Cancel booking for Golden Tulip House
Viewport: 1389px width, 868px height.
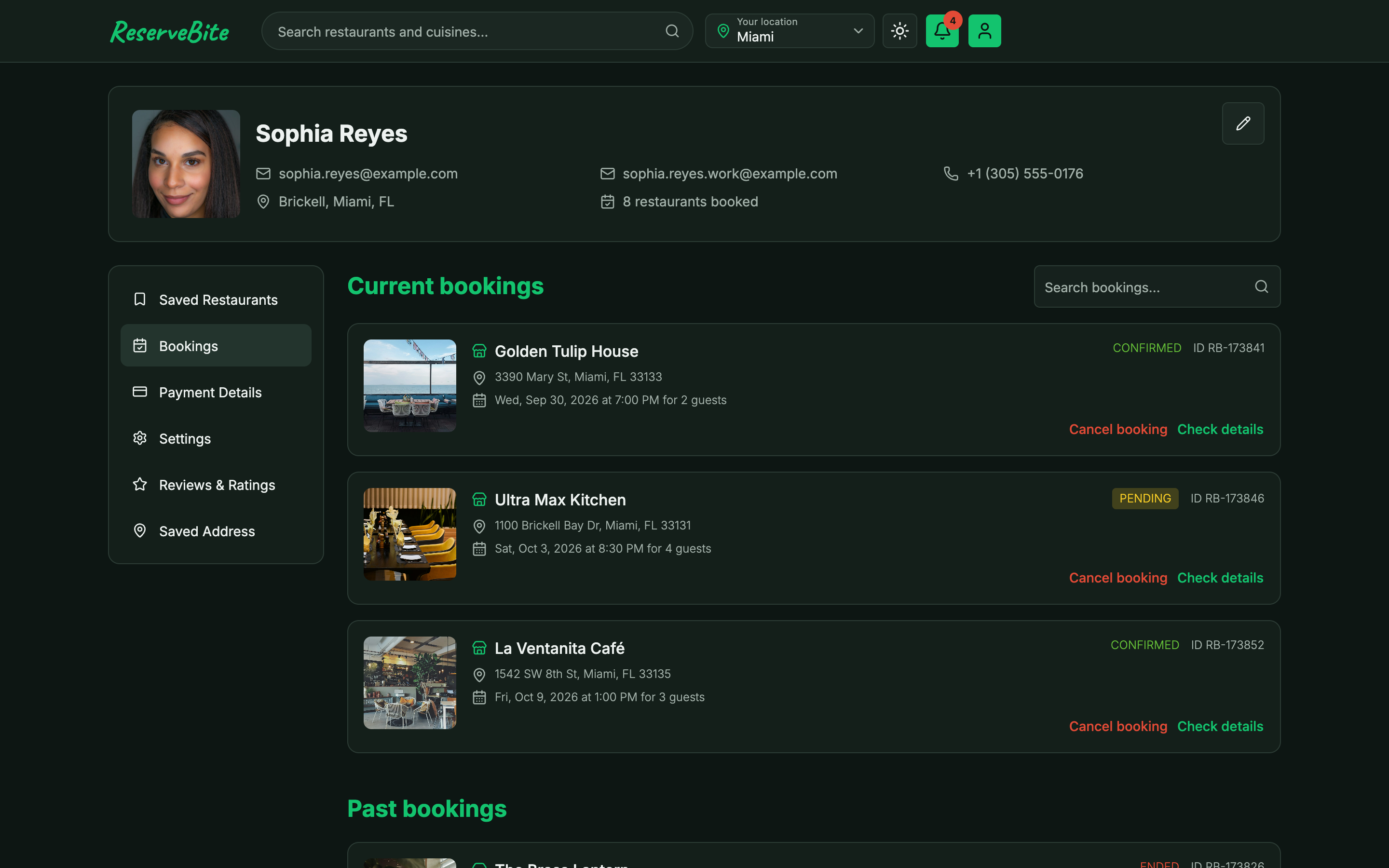tap(1117, 429)
